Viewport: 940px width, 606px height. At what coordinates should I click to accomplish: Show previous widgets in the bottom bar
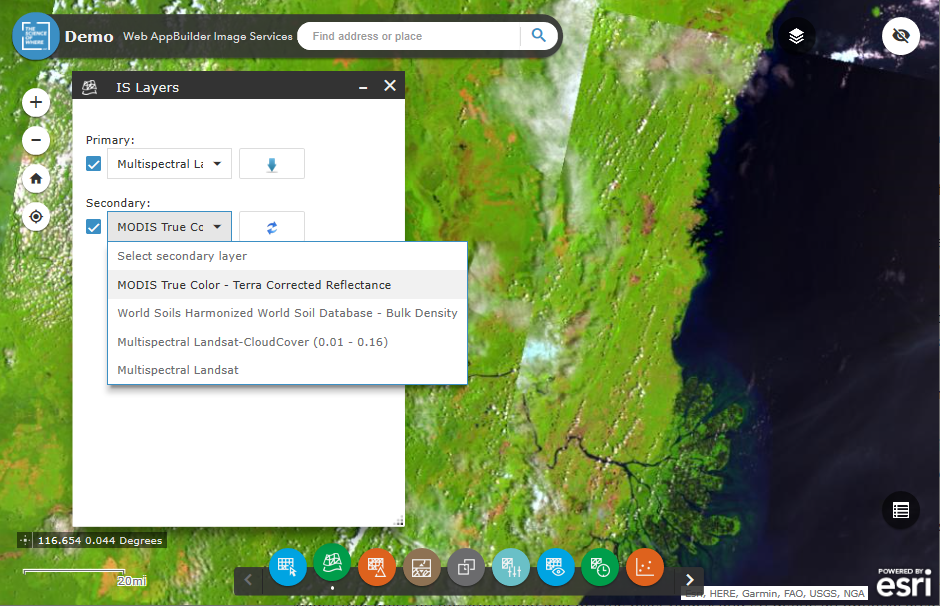coord(248,580)
